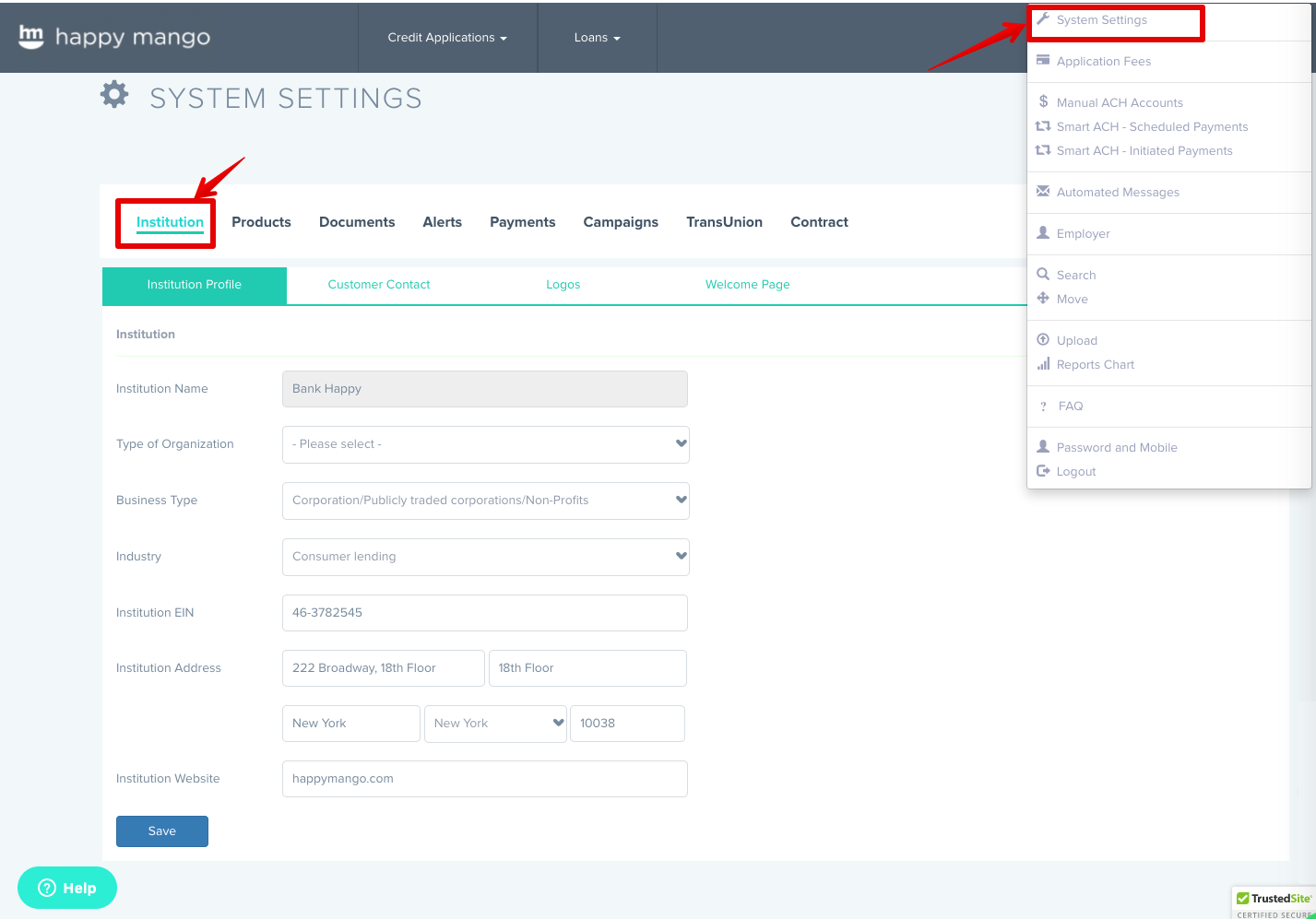Expand the Business Type dropdown
Screen dimensions: 1316x919
point(486,501)
